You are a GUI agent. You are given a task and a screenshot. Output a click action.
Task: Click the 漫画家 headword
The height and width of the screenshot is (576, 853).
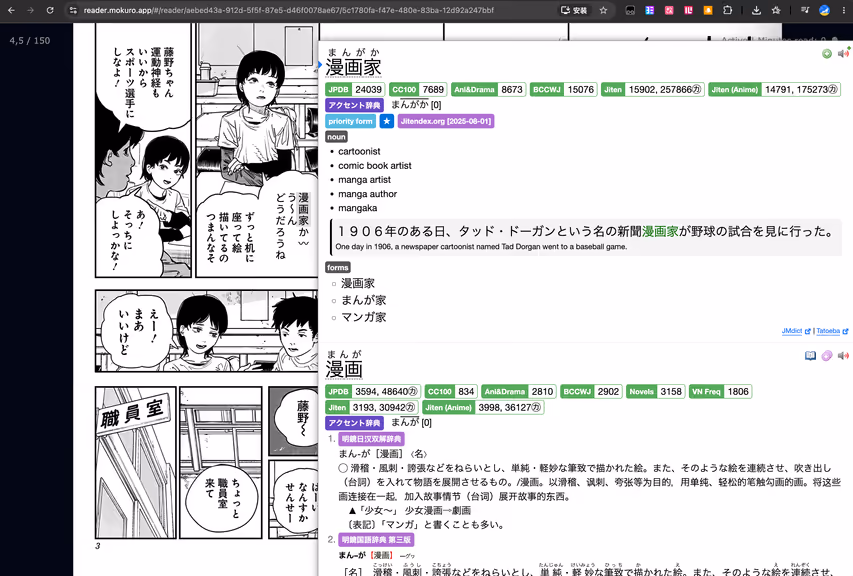(353, 67)
